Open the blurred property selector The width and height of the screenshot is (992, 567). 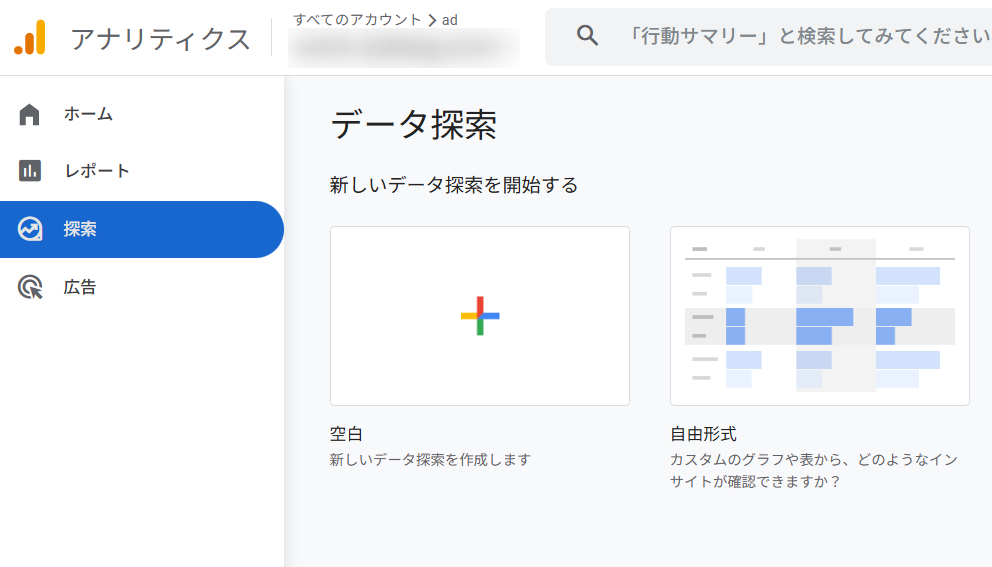[404, 47]
